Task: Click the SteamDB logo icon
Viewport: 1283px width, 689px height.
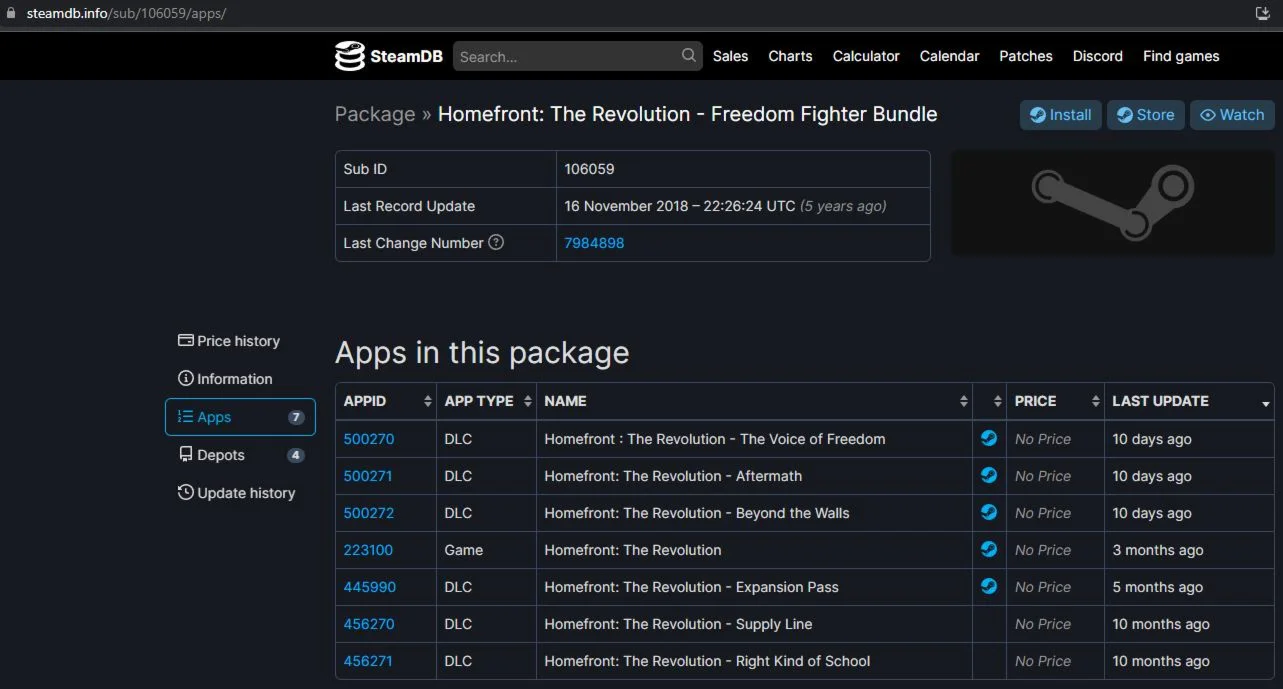Action: tap(349, 56)
